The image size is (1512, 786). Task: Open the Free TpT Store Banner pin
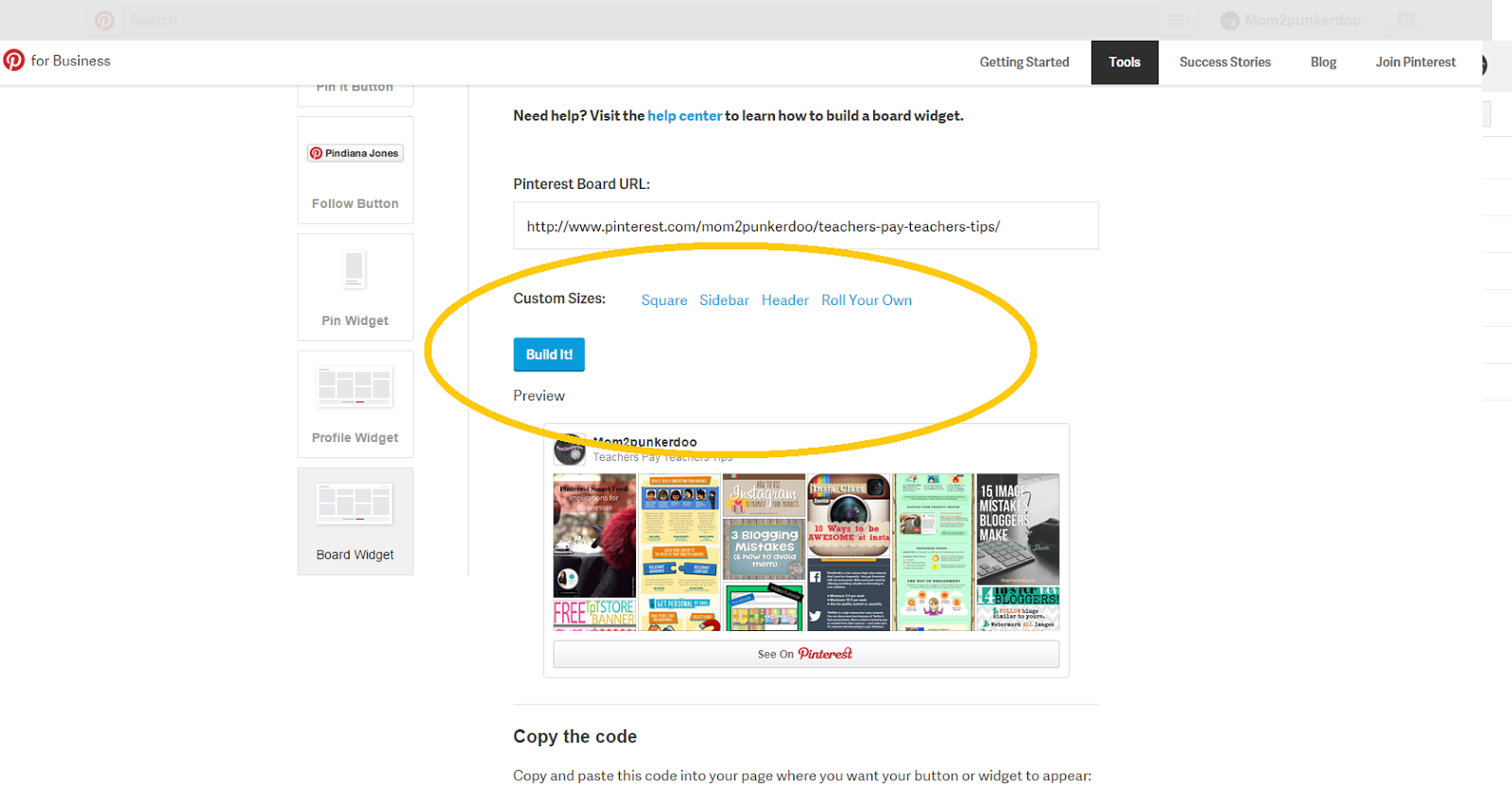coord(594,615)
